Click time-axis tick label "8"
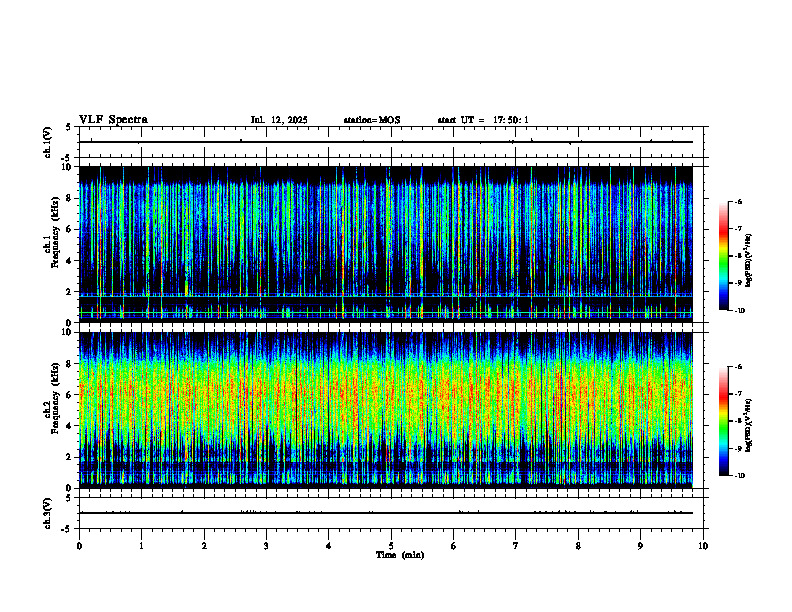The height and width of the screenshot is (612, 792). [578, 546]
